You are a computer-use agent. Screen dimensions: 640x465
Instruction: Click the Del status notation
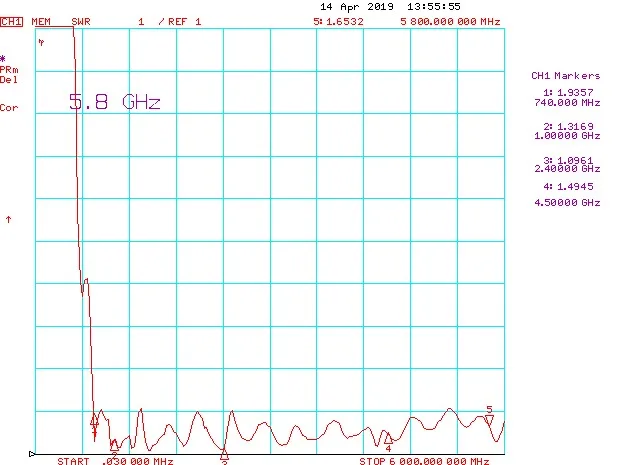(x=9, y=80)
